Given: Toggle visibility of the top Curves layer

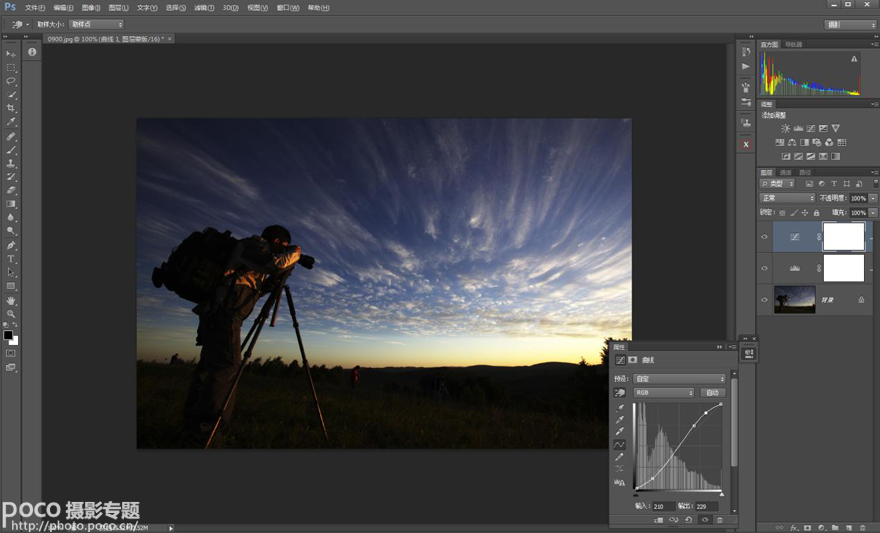Looking at the screenshot, I should pyautogui.click(x=765, y=237).
